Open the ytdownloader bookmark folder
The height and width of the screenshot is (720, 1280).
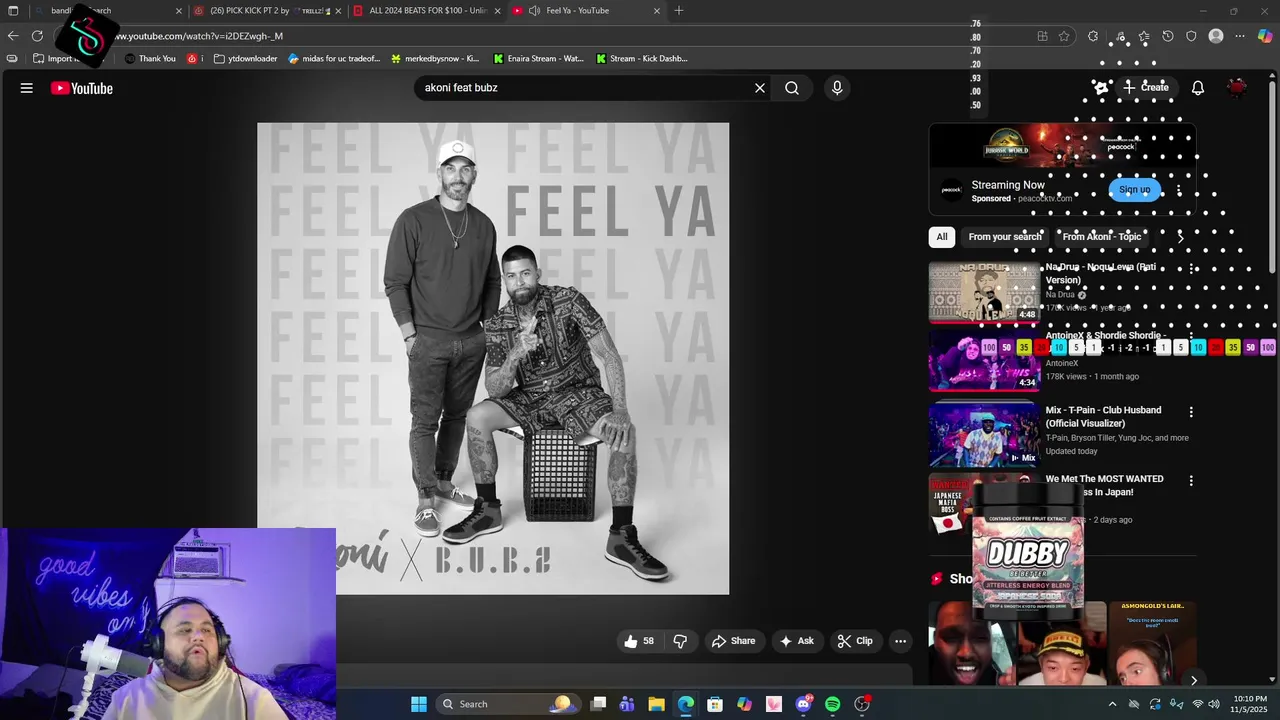tap(246, 59)
